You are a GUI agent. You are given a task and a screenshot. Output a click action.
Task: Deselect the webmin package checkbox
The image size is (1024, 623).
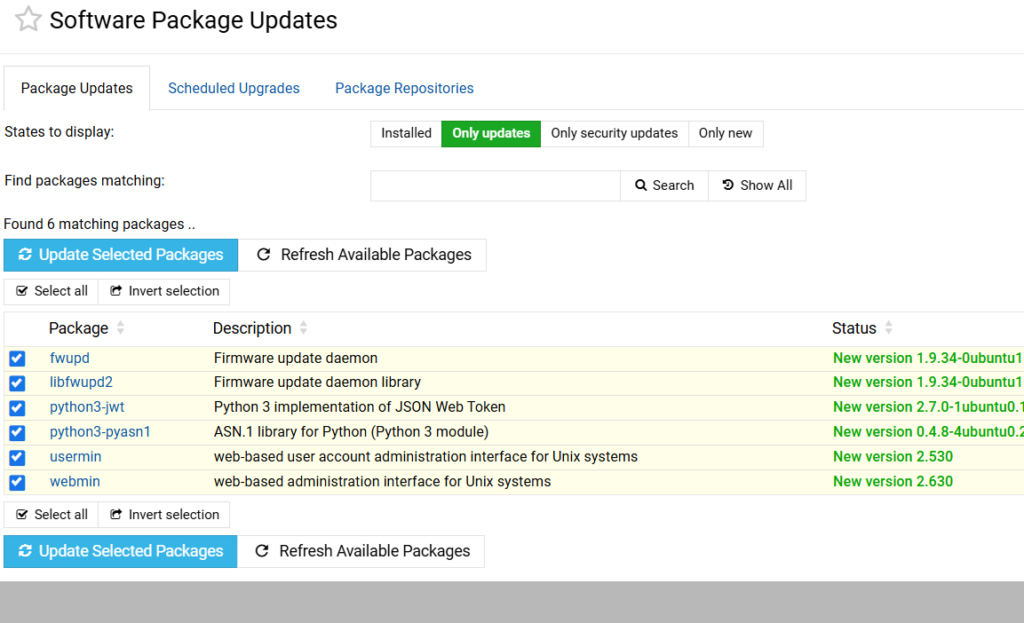pos(17,482)
